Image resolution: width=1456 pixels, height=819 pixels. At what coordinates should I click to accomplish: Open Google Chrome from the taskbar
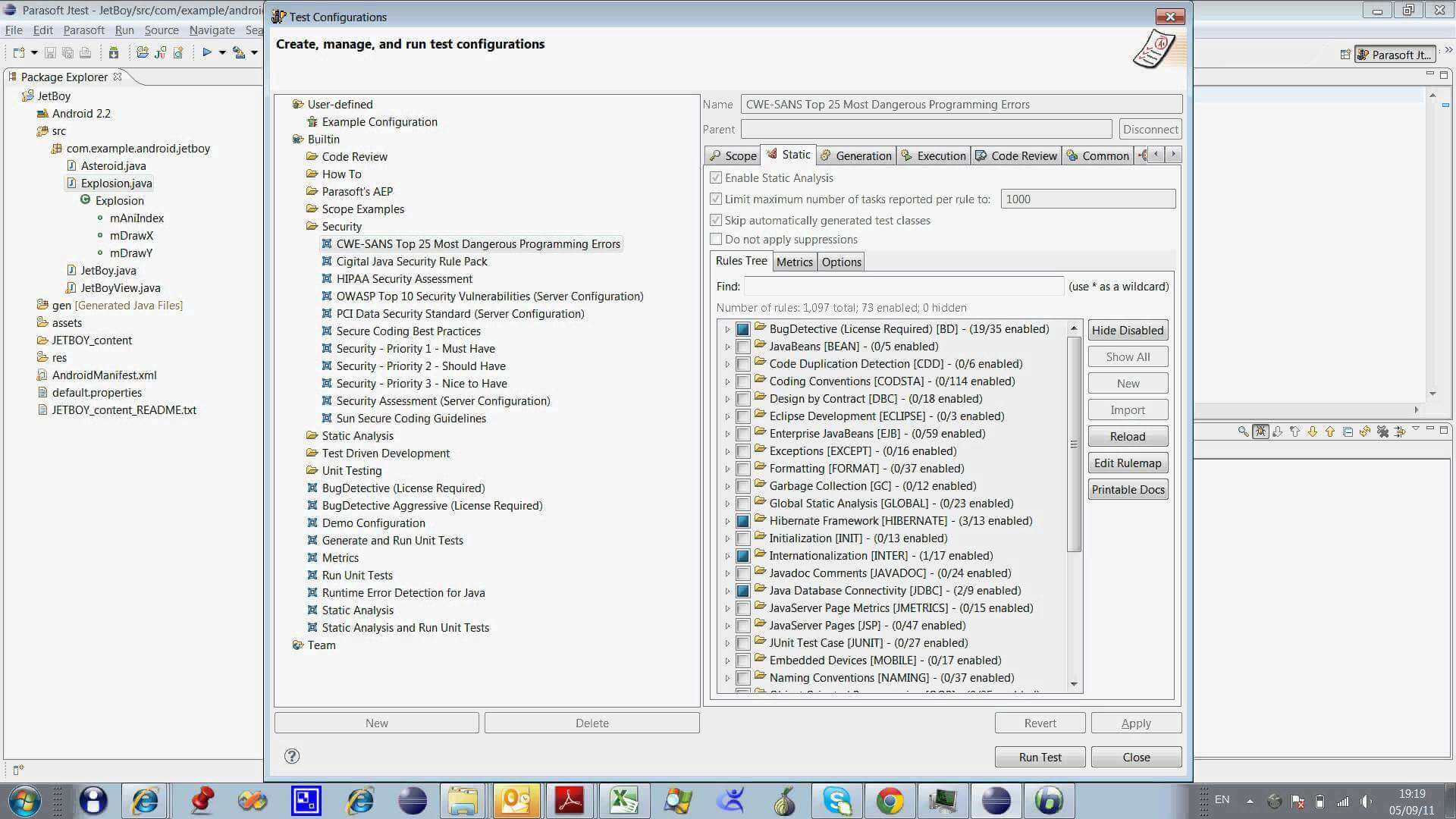(890, 801)
